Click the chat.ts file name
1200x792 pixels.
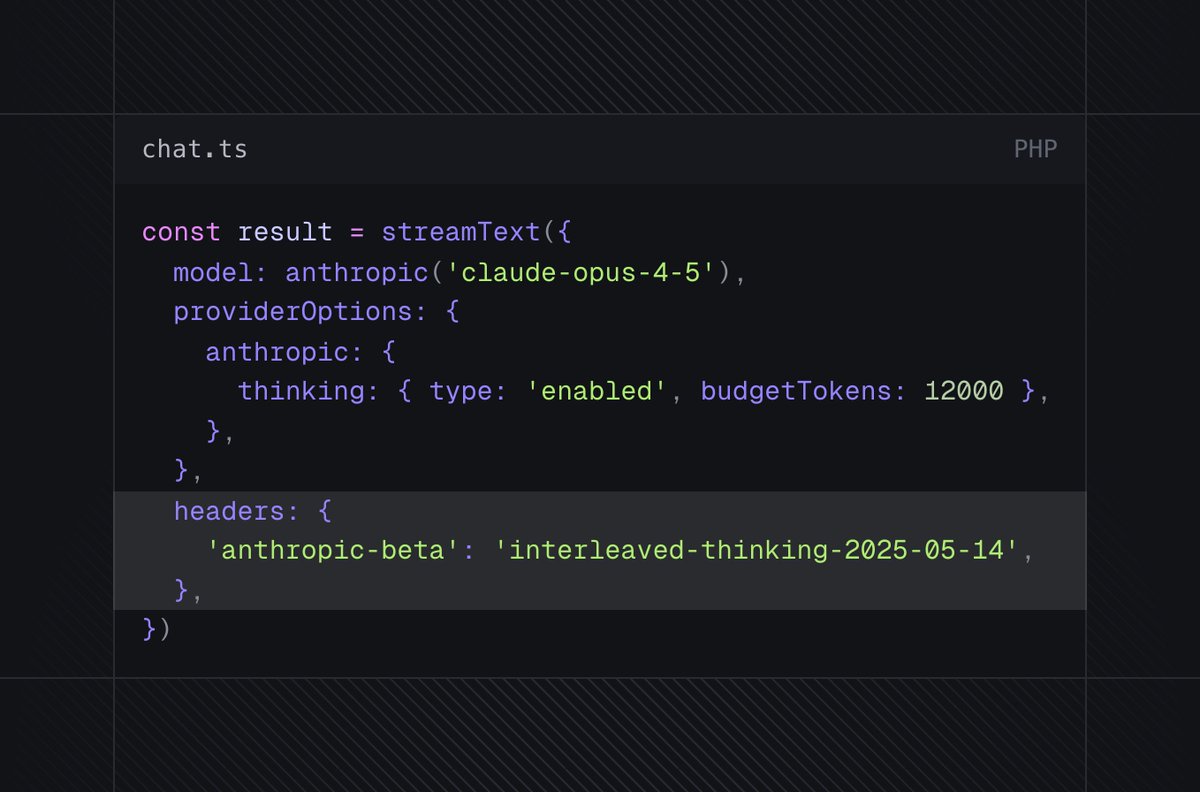[x=195, y=150]
